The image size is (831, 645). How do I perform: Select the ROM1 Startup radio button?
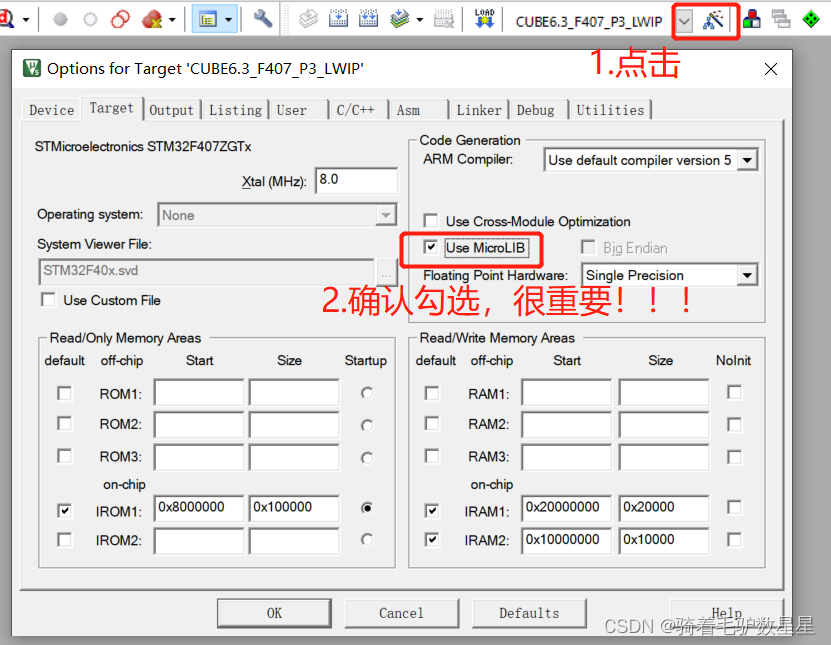pos(367,393)
